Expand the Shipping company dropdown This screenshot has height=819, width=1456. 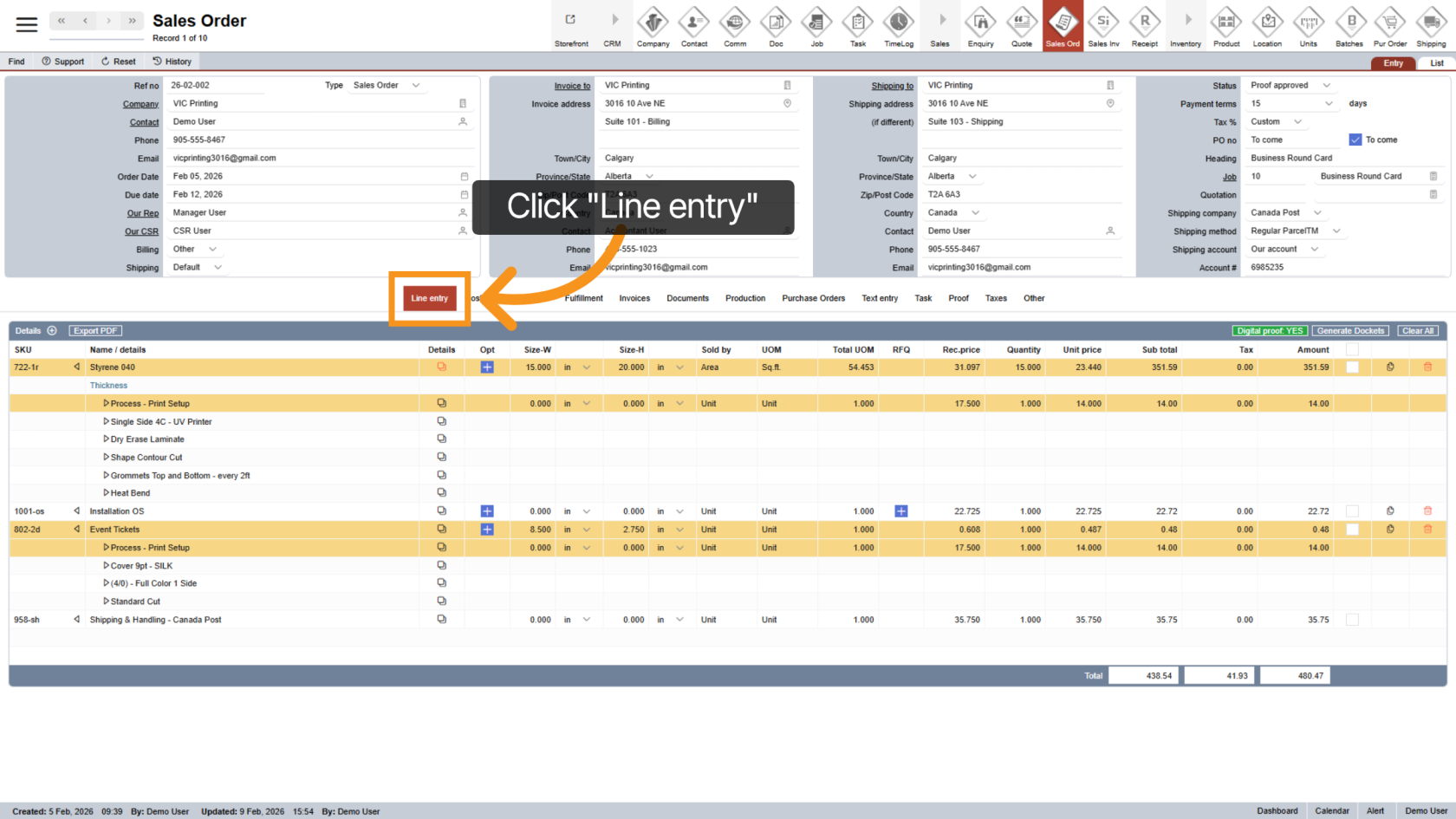1317,212
